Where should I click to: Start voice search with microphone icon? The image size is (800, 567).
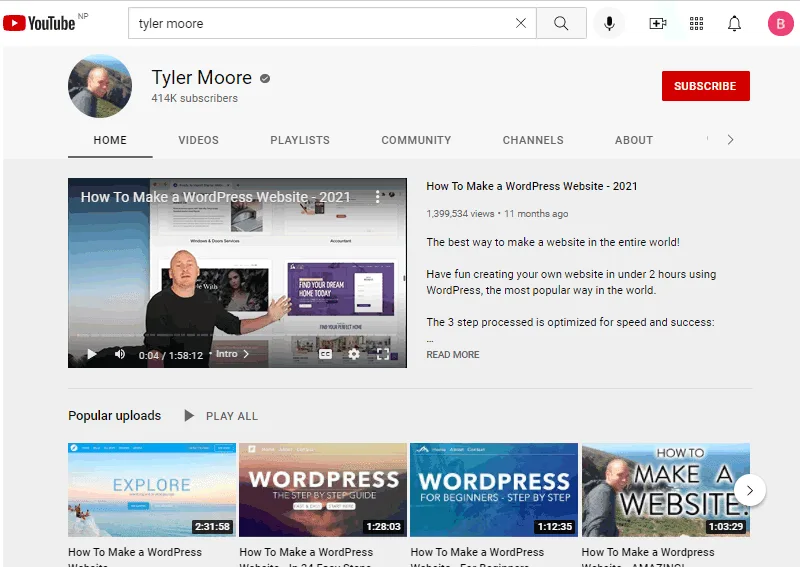pos(609,23)
